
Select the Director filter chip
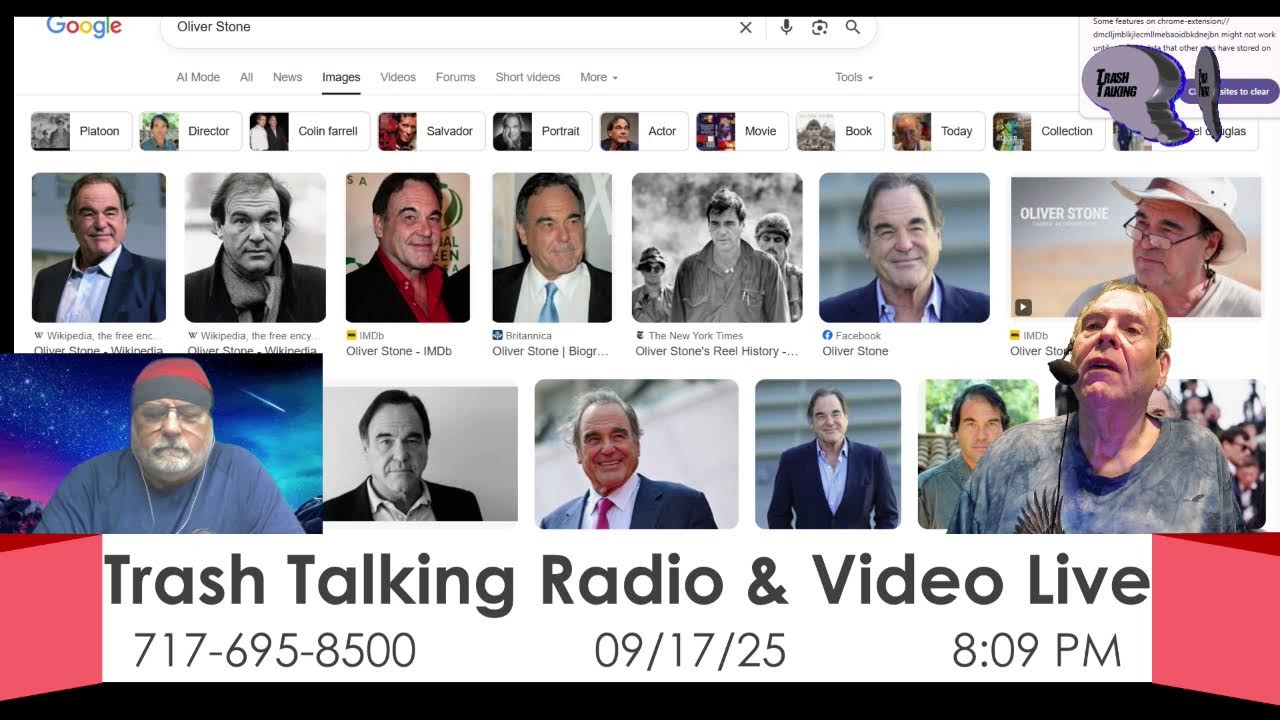190,131
